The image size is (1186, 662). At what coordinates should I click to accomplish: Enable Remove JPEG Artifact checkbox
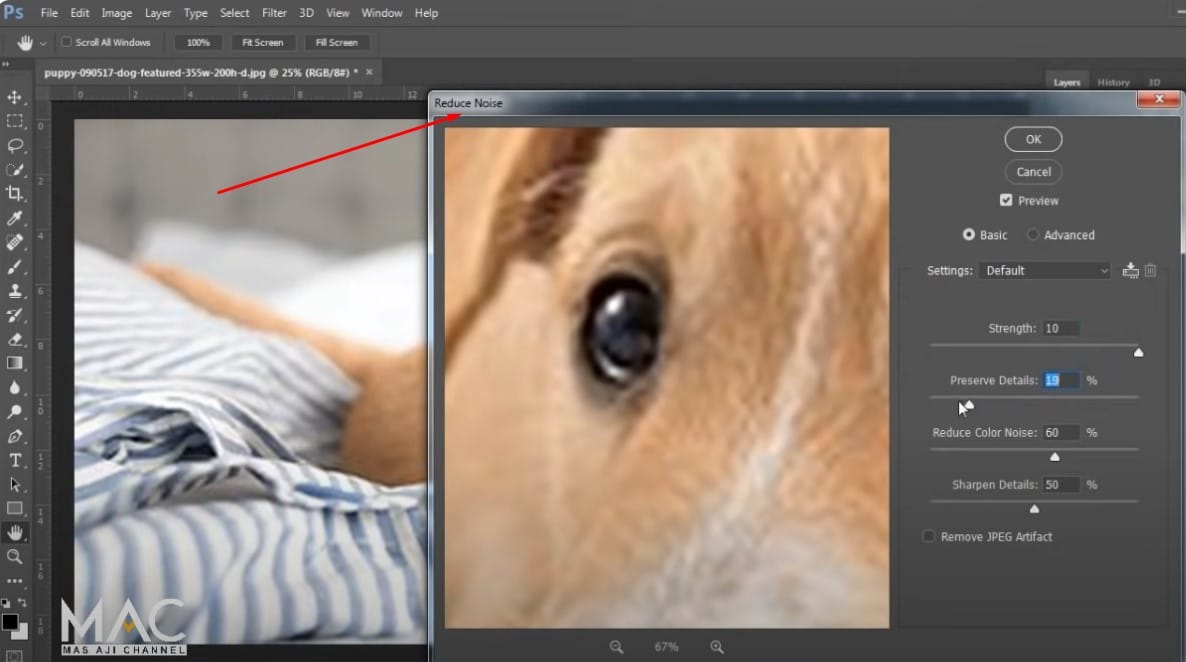928,536
